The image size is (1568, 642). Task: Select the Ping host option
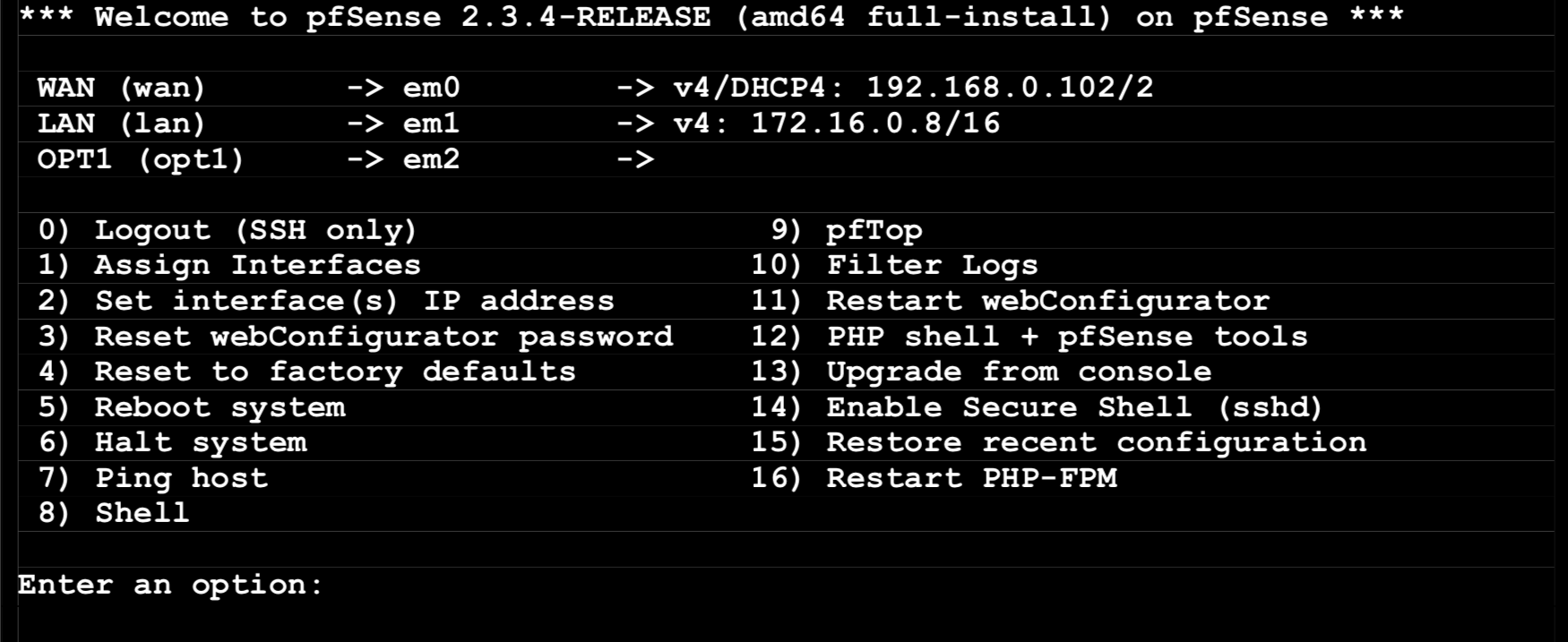tap(153, 478)
